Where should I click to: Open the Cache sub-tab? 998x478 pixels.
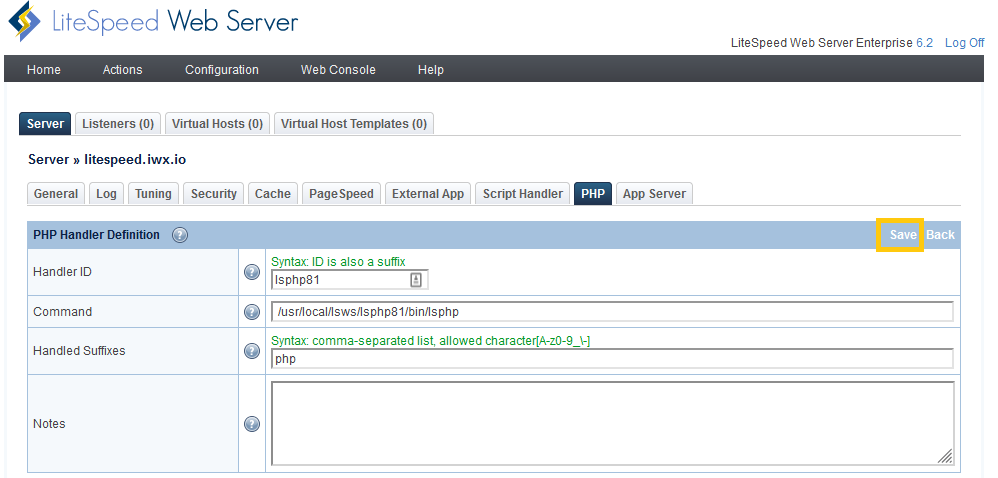click(x=272, y=193)
